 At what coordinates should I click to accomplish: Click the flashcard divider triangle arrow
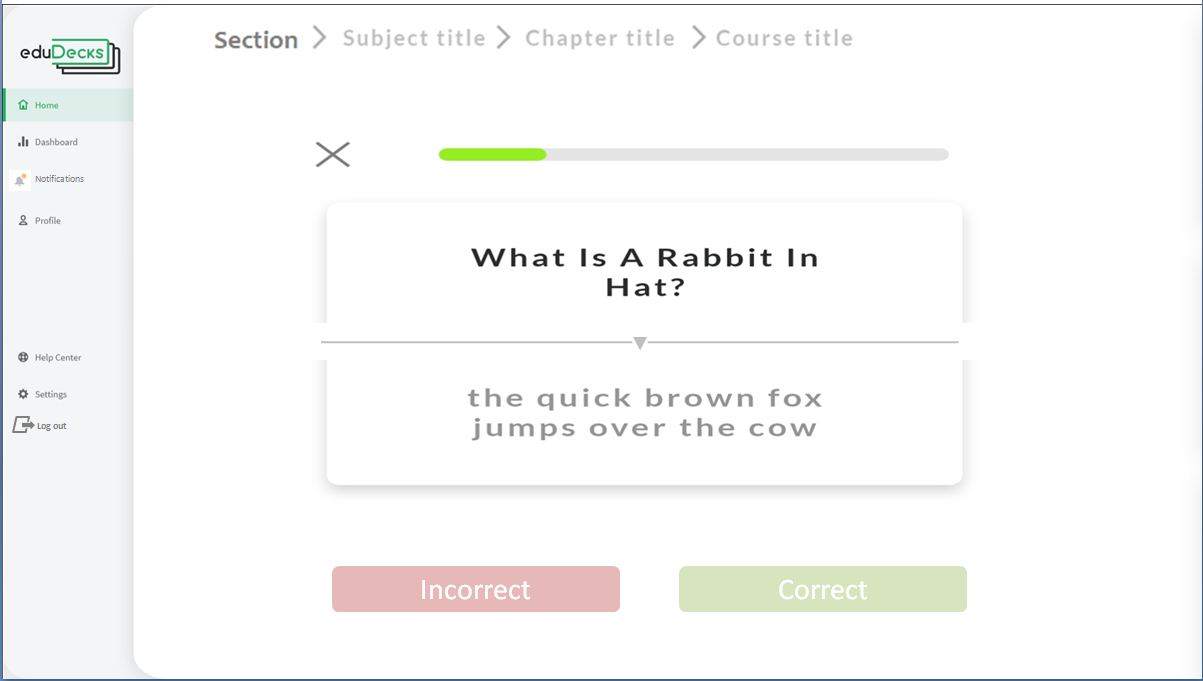point(640,343)
